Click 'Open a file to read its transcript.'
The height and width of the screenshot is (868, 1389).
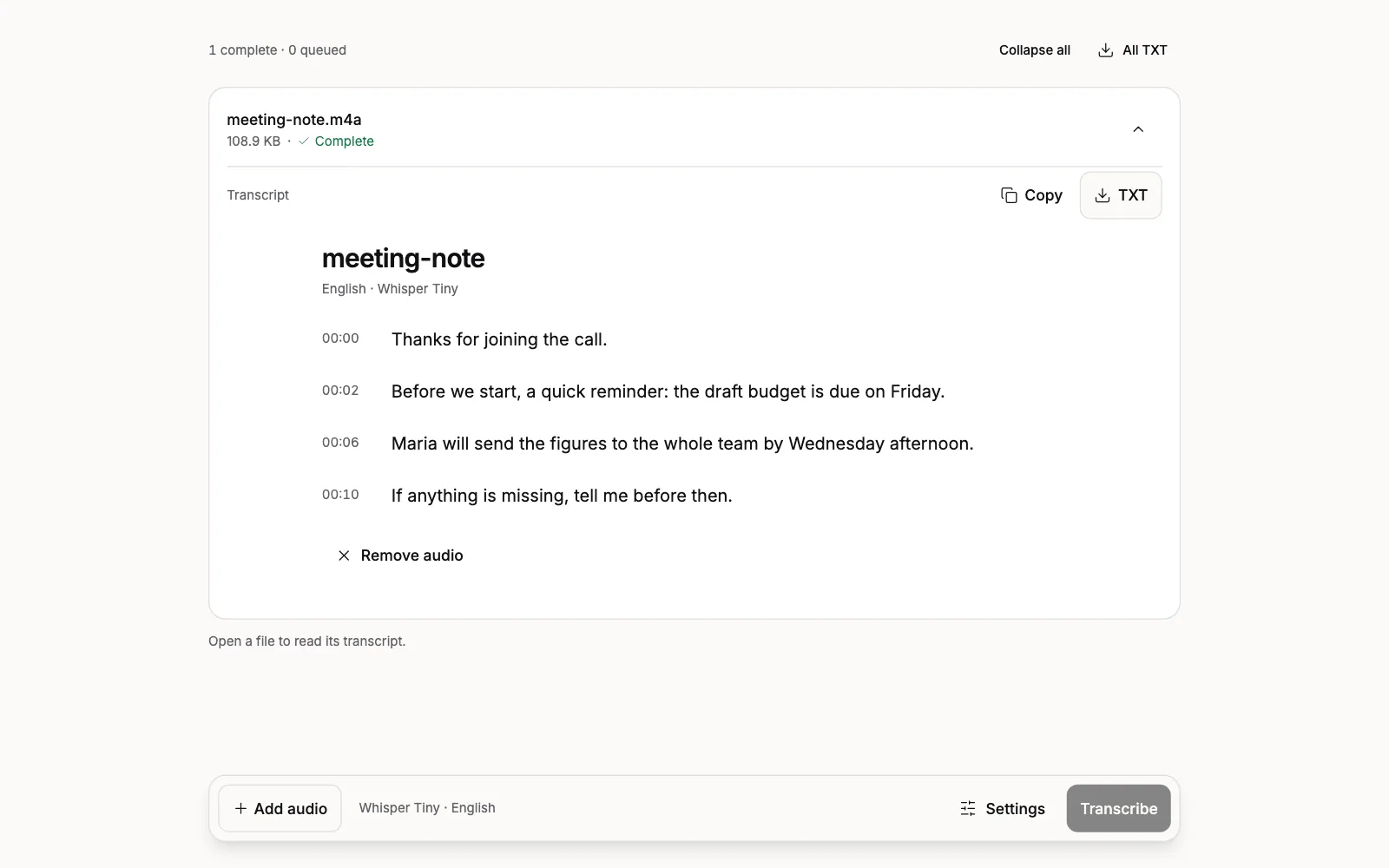(306, 641)
